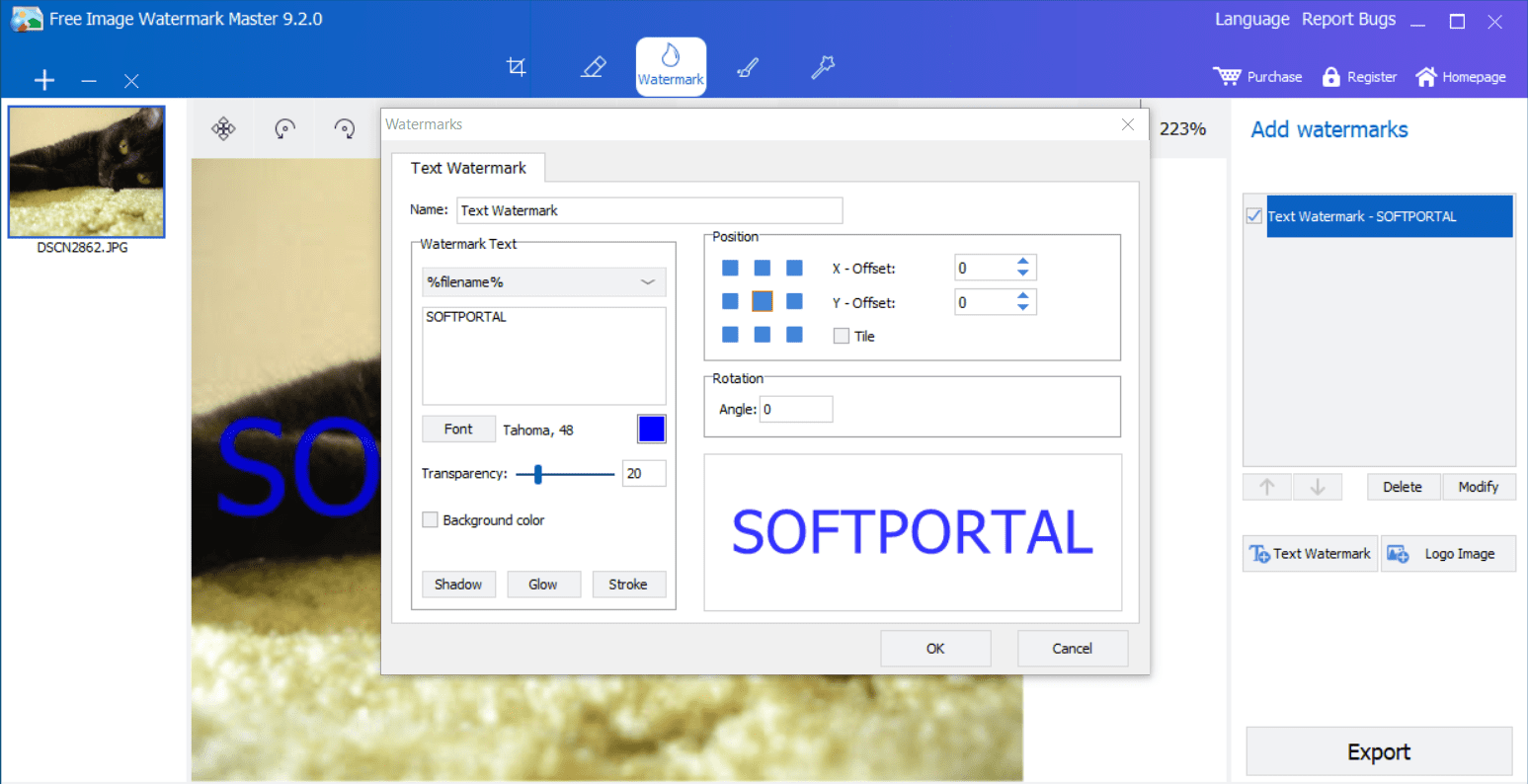Image resolution: width=1528 pixels, height=784 pixels.
Task: Open the Report Bugs menu
Action: (x=1349, y=20)
